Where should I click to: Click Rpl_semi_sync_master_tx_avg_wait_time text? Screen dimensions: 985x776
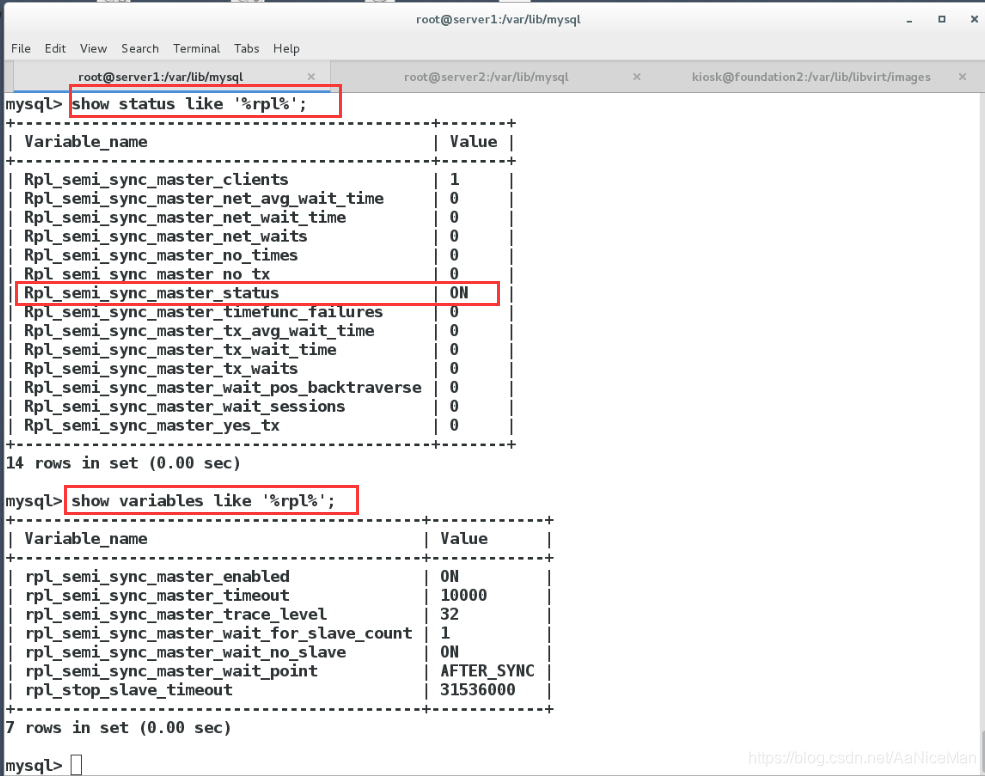[x=199, y=331]
